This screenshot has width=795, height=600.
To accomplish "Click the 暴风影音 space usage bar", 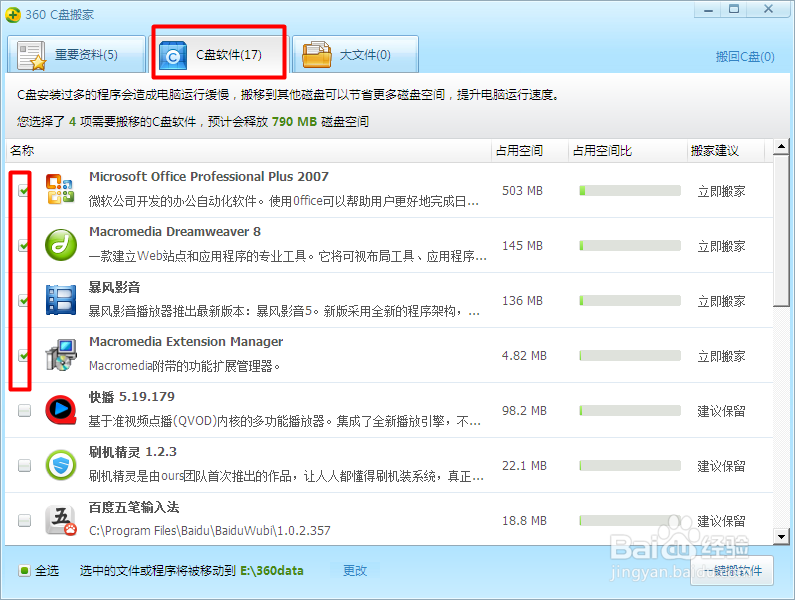I will click(630, 301).
